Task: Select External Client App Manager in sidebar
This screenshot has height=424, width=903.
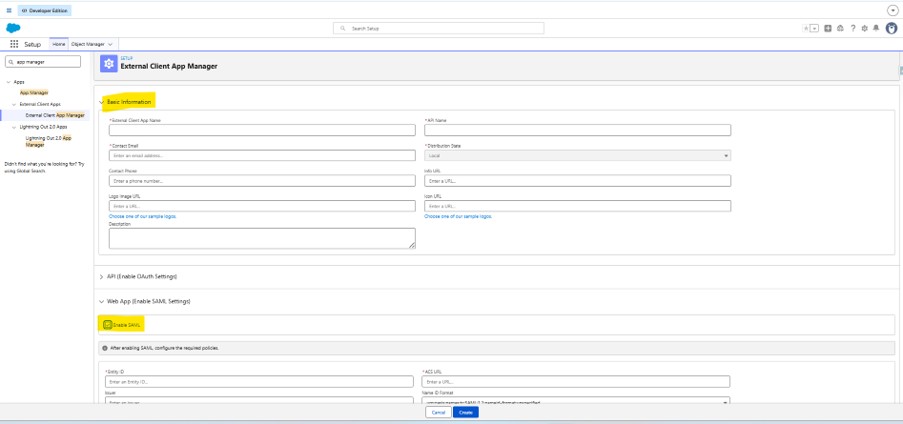Action: pos(55,115)
